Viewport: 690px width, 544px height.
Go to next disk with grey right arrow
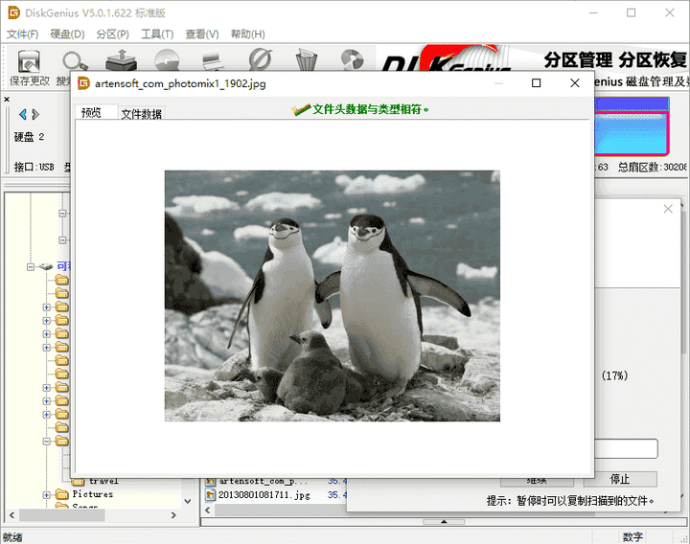tap(36, 115)
